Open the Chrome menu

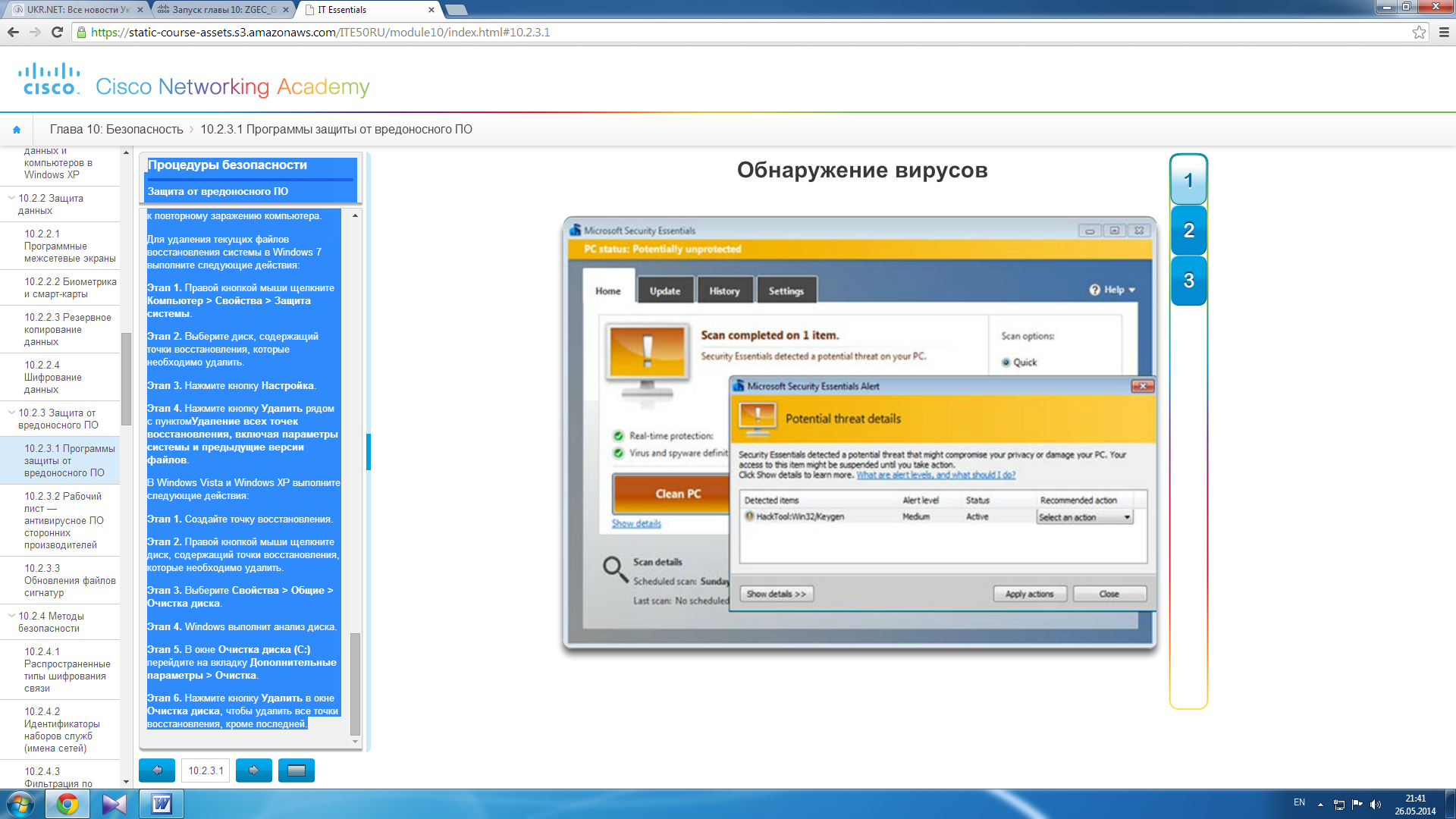click(x=1444, y=32)
